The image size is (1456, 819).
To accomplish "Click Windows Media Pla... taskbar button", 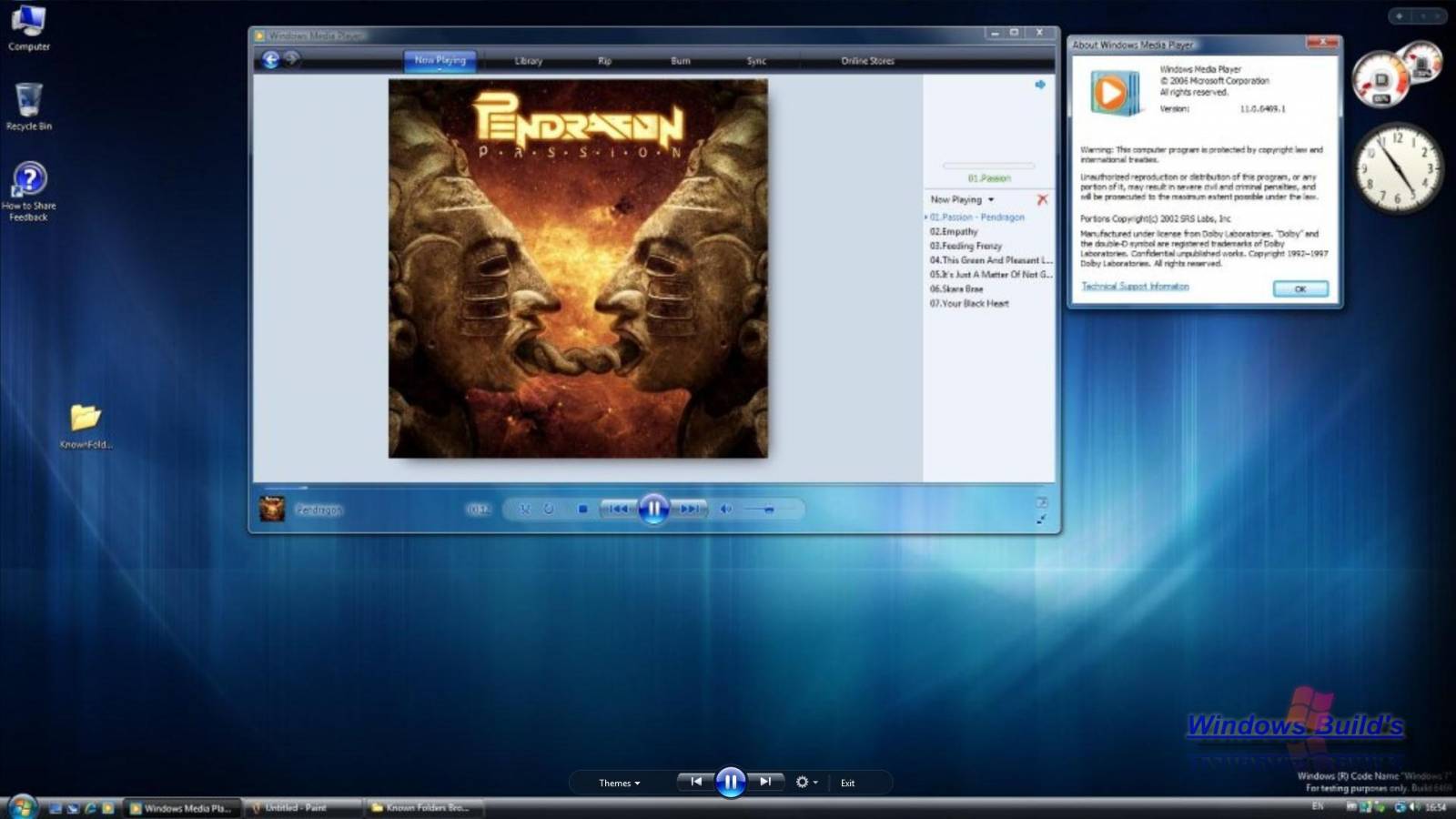I will [181, 807].
